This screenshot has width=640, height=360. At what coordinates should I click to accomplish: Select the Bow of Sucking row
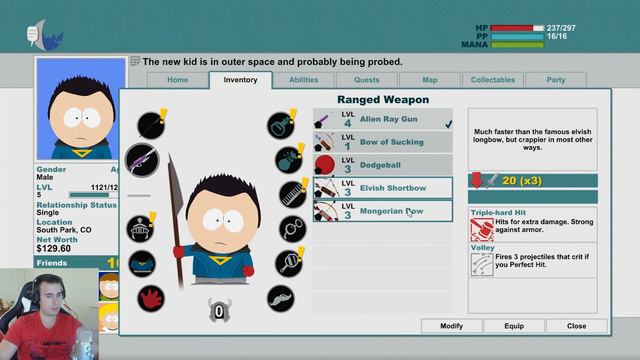[x=383, y=142]
